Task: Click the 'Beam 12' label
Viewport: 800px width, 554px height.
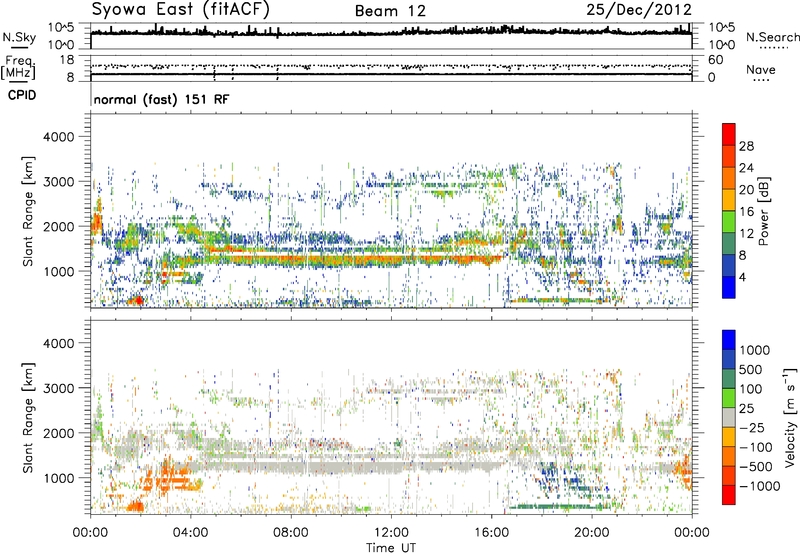Action: [390, 11]
